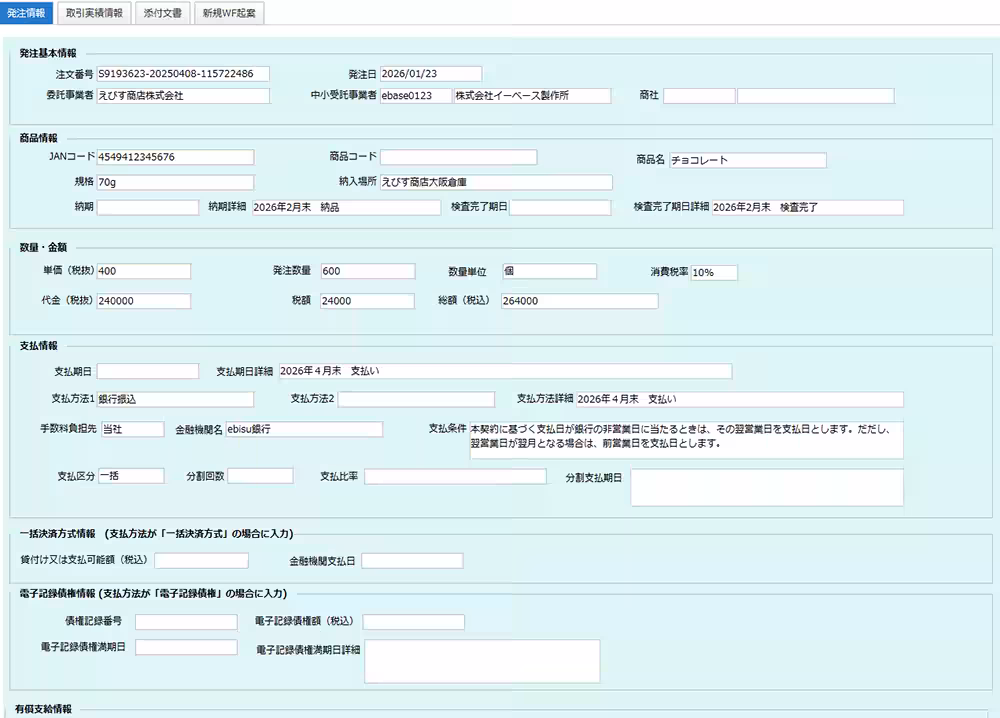
Task: Focus the 分割支払期日 text area
Action: 766,487
